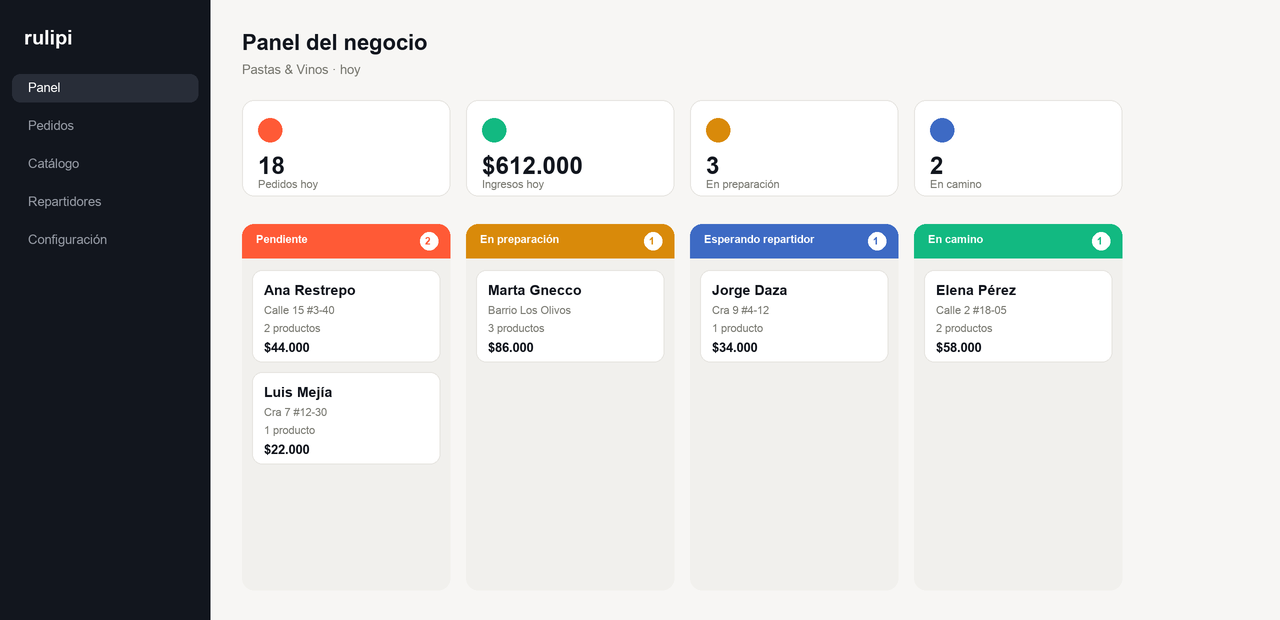Image resolution: width=1280 pixels, height=620 pixels.
Task: Click the $86.000 order total
Action: point(511,347)
